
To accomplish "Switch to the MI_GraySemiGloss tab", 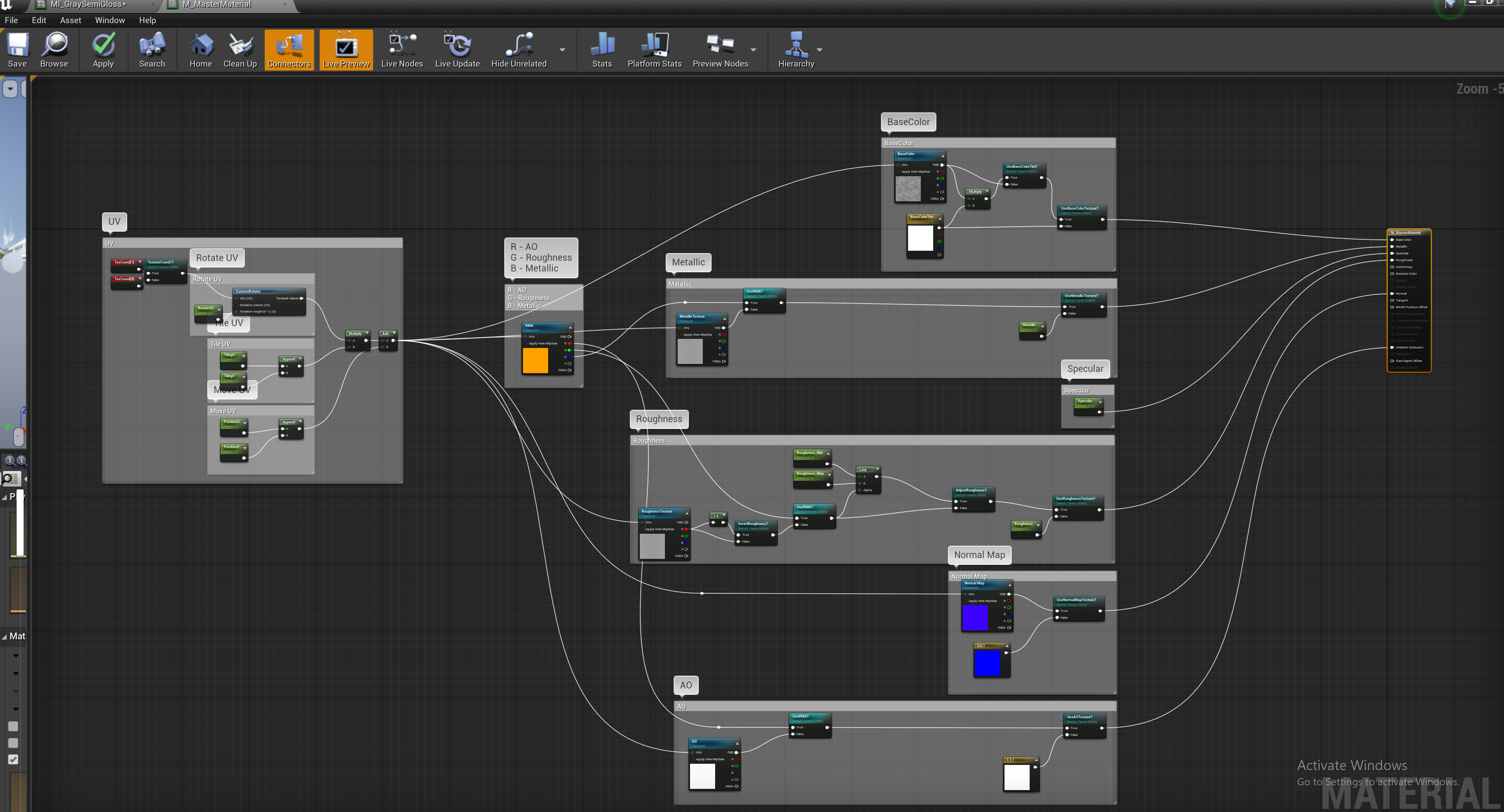I will pyautogui.click(x=88, y=5).
